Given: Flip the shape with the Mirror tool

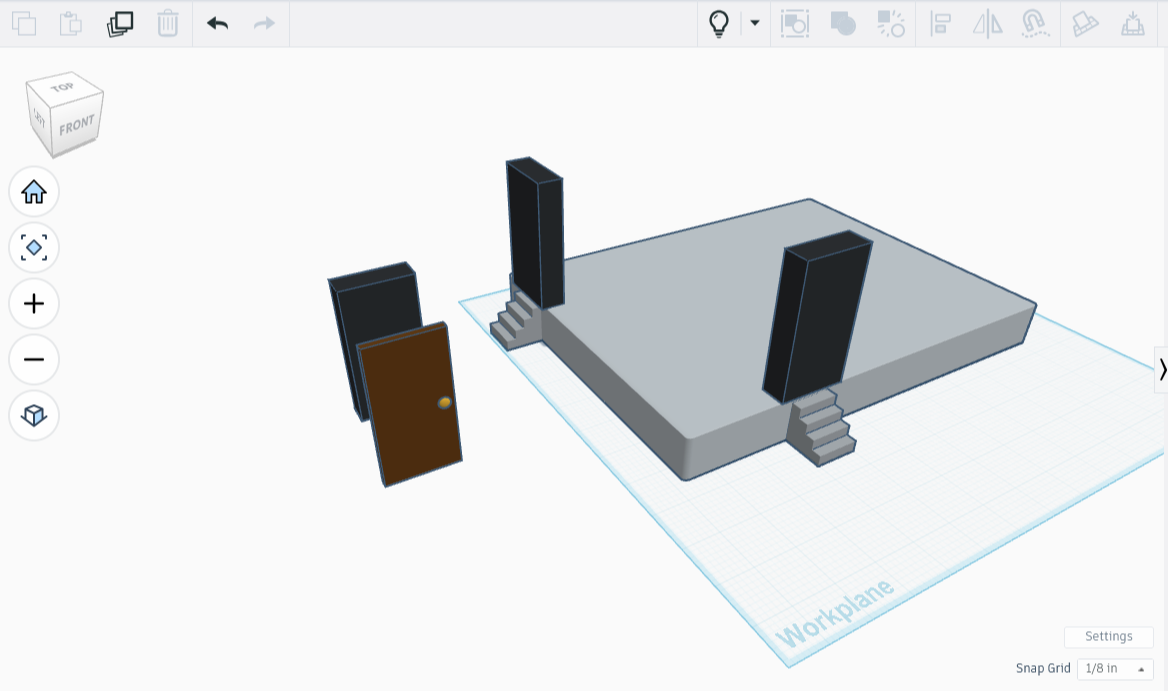Looking at the screenshot, I should click(x=987, y=23).
